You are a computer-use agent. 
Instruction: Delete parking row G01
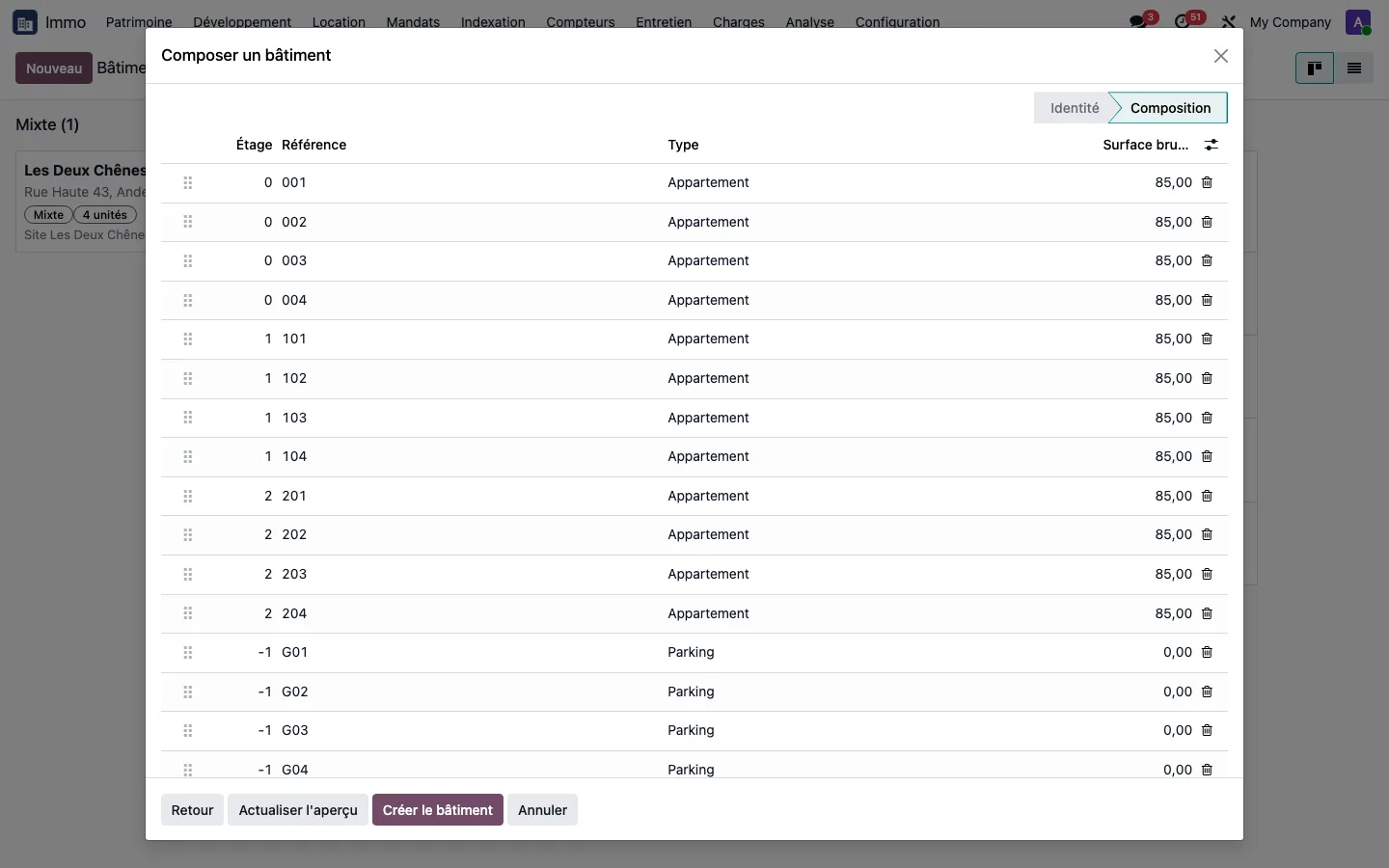(1207, 652)
